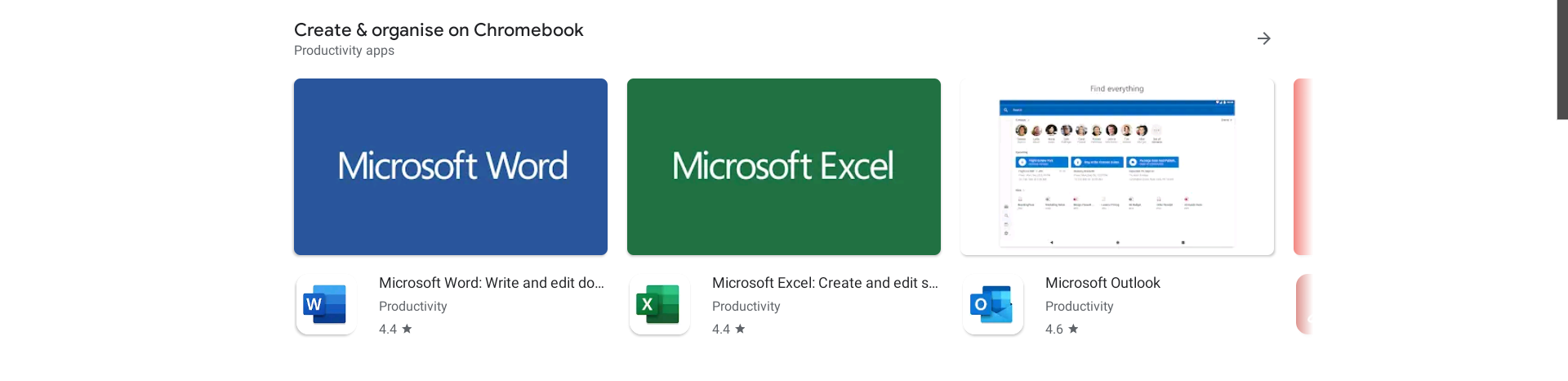The height and width of the screenshot is (381, 1568).
Task: Expand productivity apps with the right arrow
Action: (x=1263, y=38)
